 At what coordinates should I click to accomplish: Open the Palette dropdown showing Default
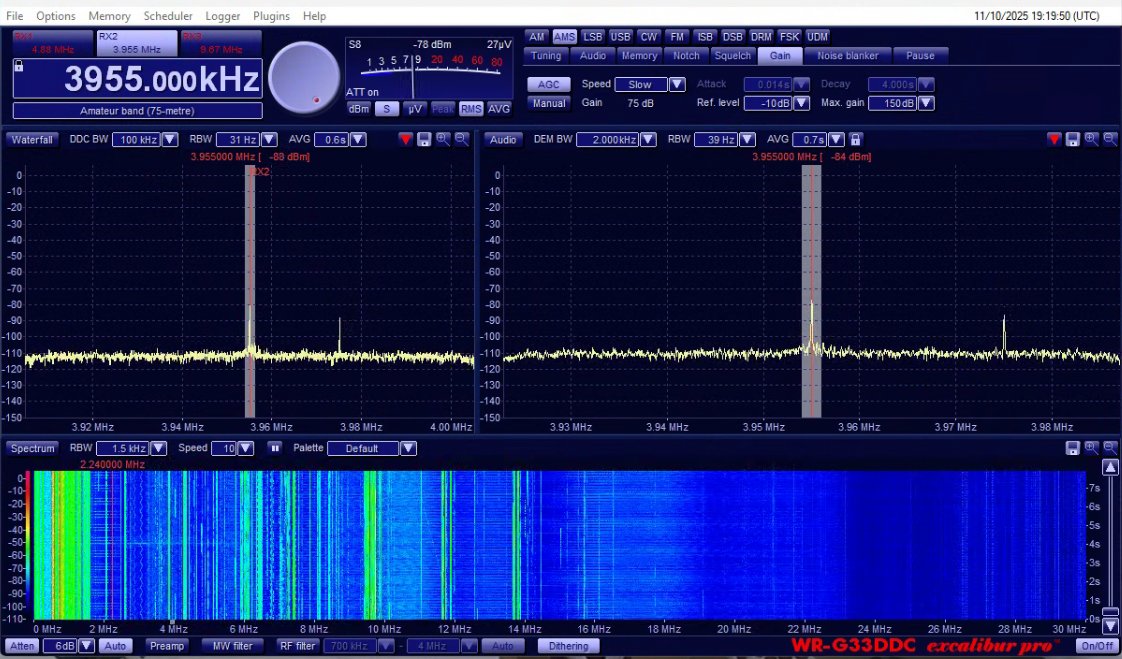coord(407,448)
